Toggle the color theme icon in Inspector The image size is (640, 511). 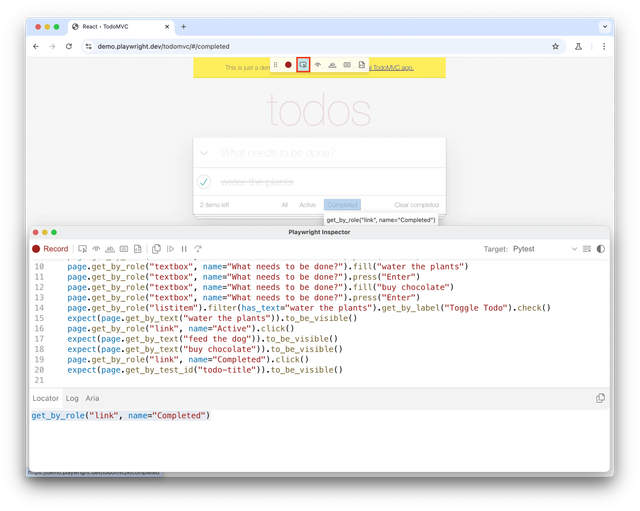click(x=600, y=248)
